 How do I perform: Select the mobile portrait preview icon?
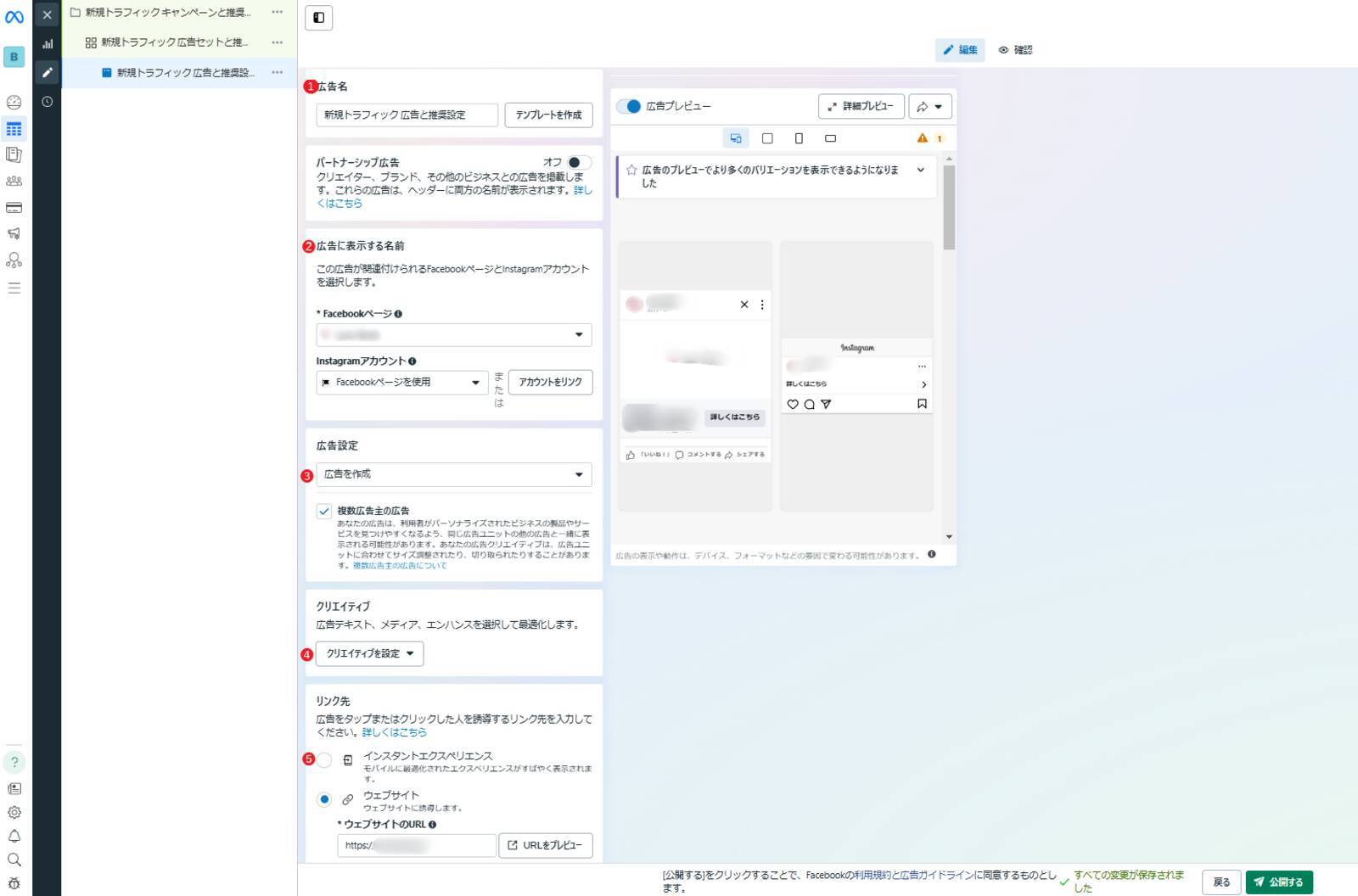pyautogui.click(x=799, y=138)
